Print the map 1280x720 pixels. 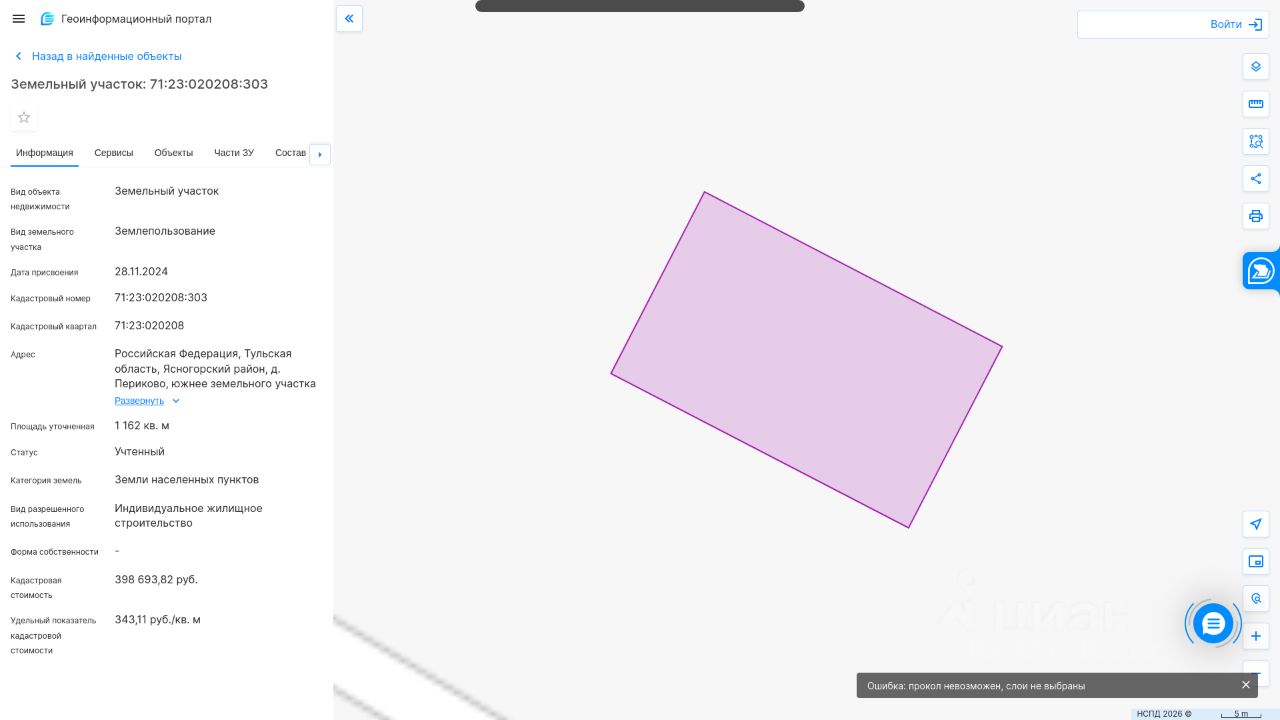[x=1256, y=216]
